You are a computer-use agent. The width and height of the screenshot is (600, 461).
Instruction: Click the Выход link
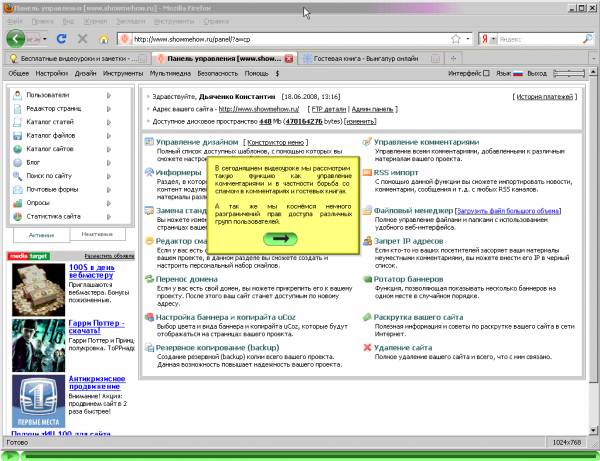click(537, 73)
